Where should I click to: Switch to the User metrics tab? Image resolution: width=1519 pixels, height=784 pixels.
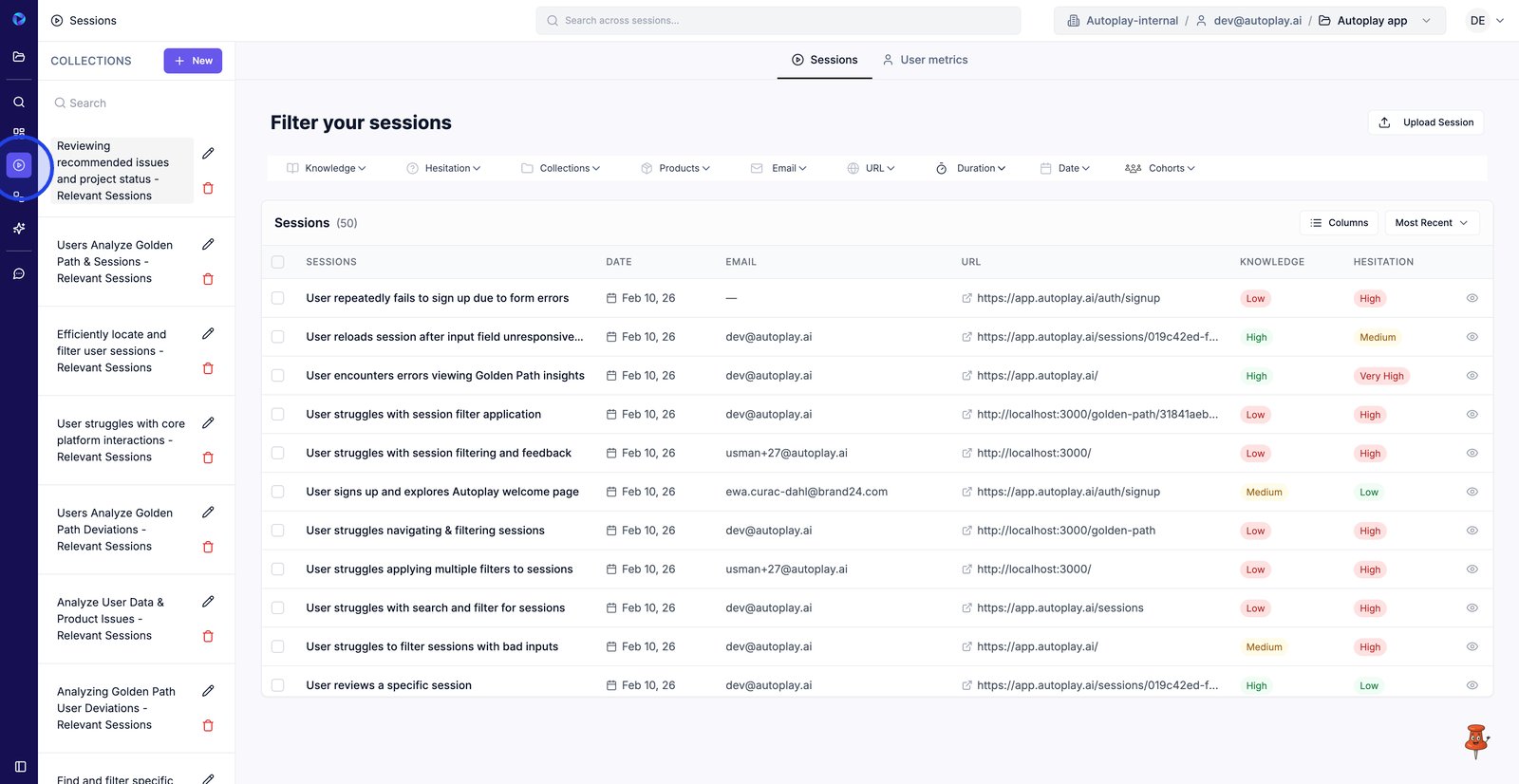point(925,60)
